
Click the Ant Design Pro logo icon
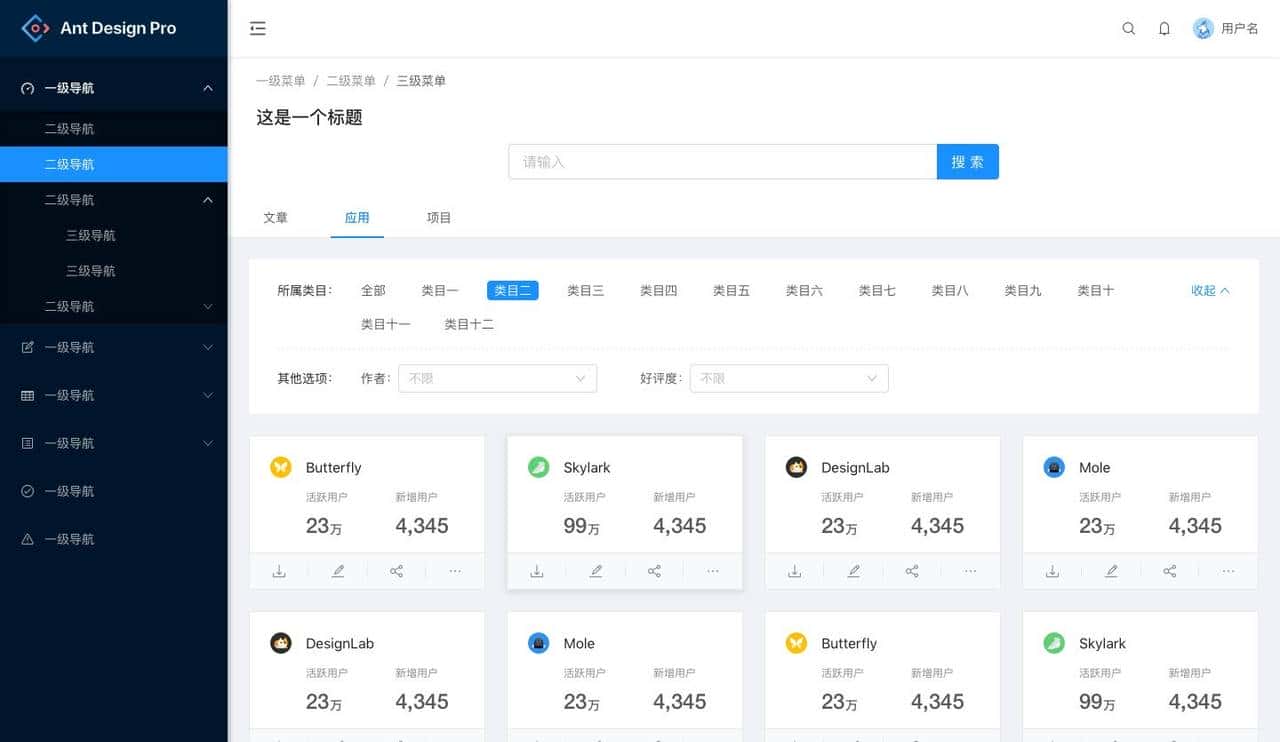tap(34, 28)
